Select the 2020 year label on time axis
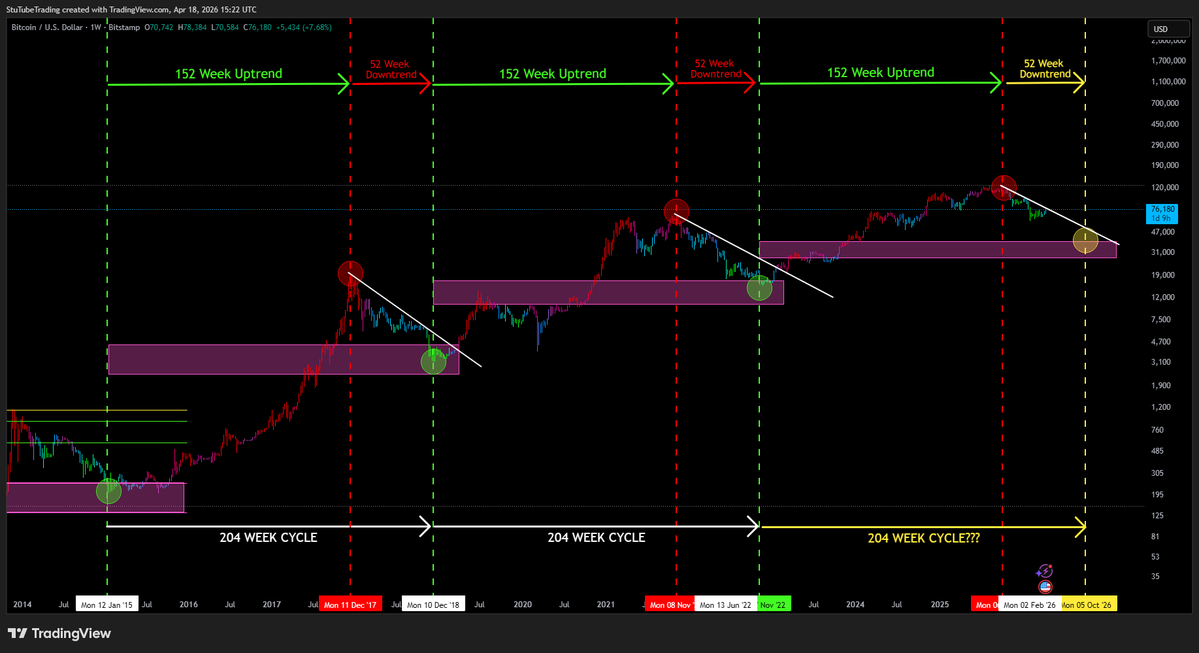The image size is (1199, 653). 522,604
